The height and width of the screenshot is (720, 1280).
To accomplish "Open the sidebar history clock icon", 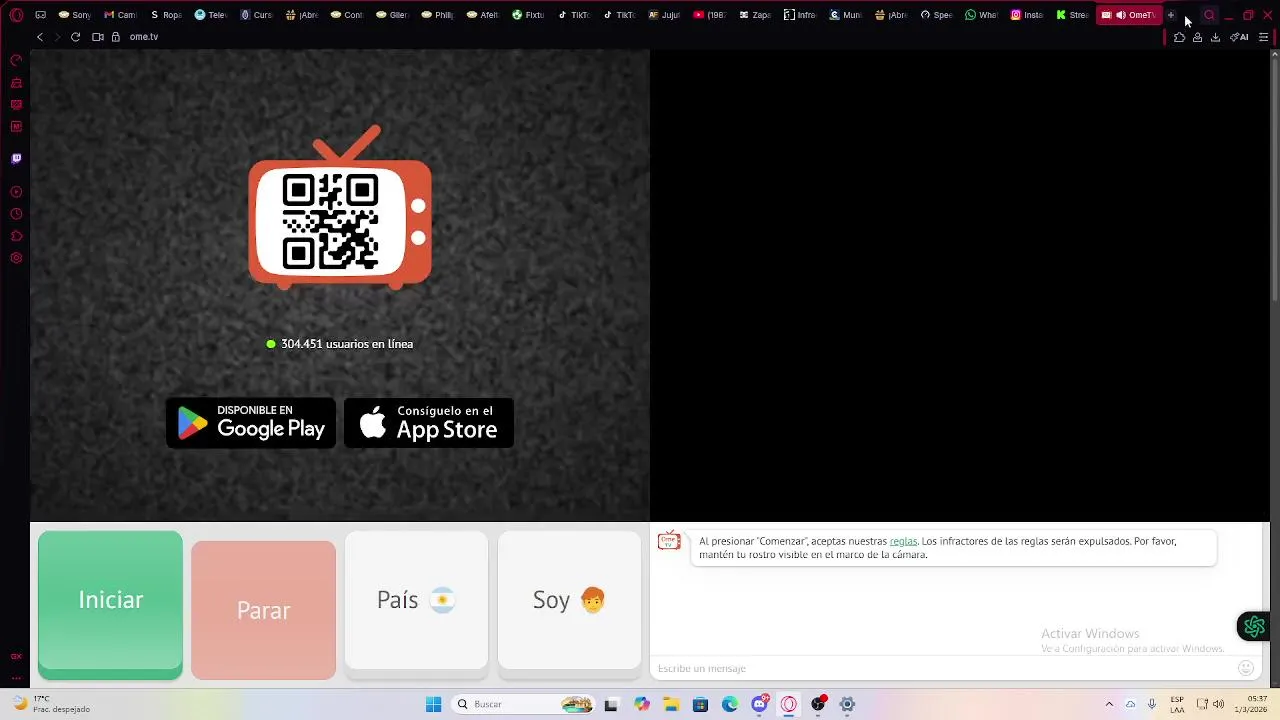I will tap(16, 214).
